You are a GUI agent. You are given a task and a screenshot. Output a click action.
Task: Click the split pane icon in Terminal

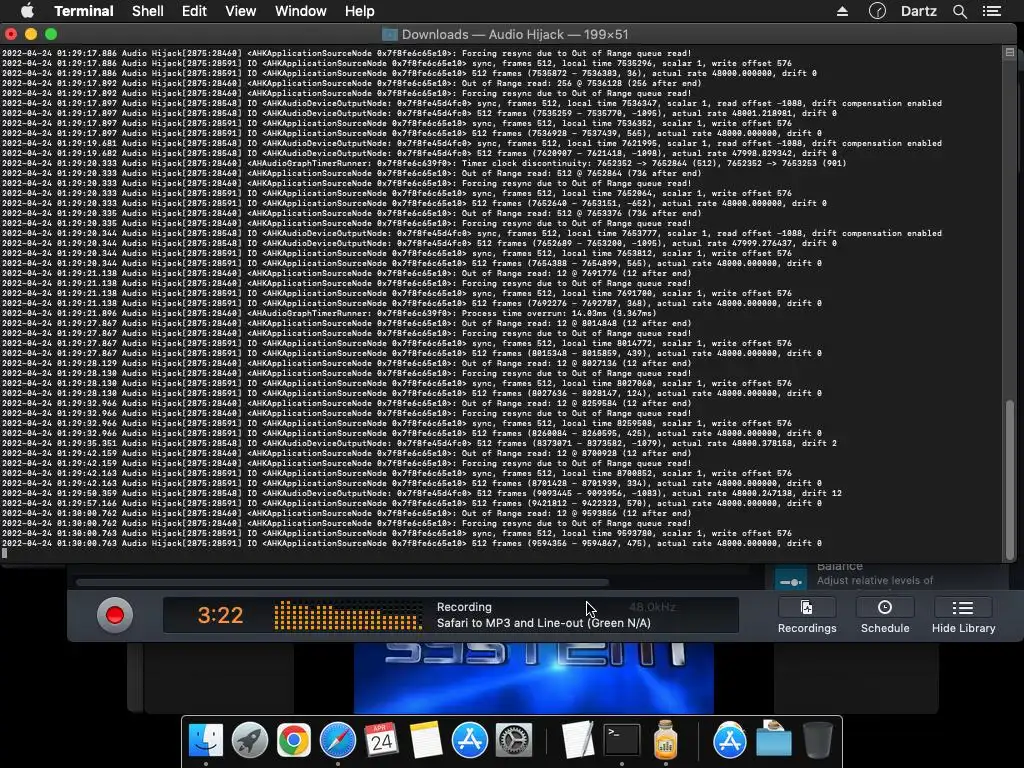pyautogui.click(x=1010, y=52)
